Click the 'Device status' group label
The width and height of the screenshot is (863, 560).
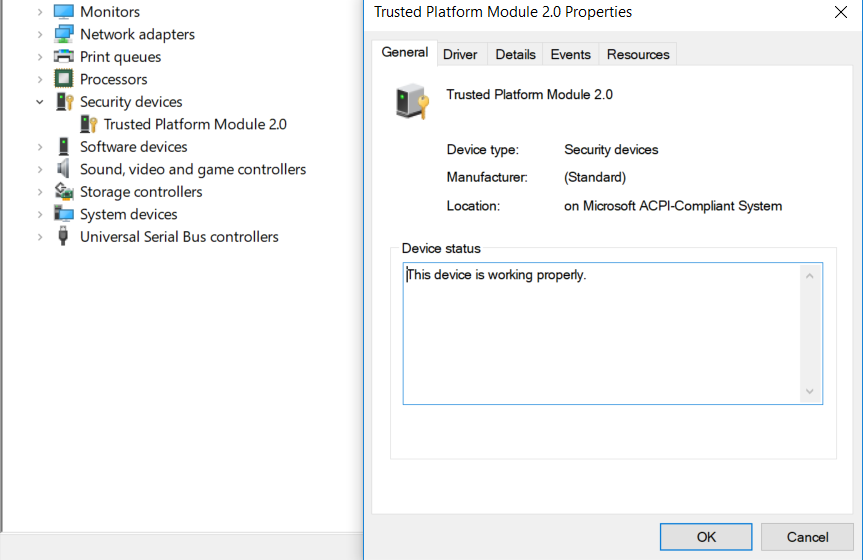coord(441,248)
